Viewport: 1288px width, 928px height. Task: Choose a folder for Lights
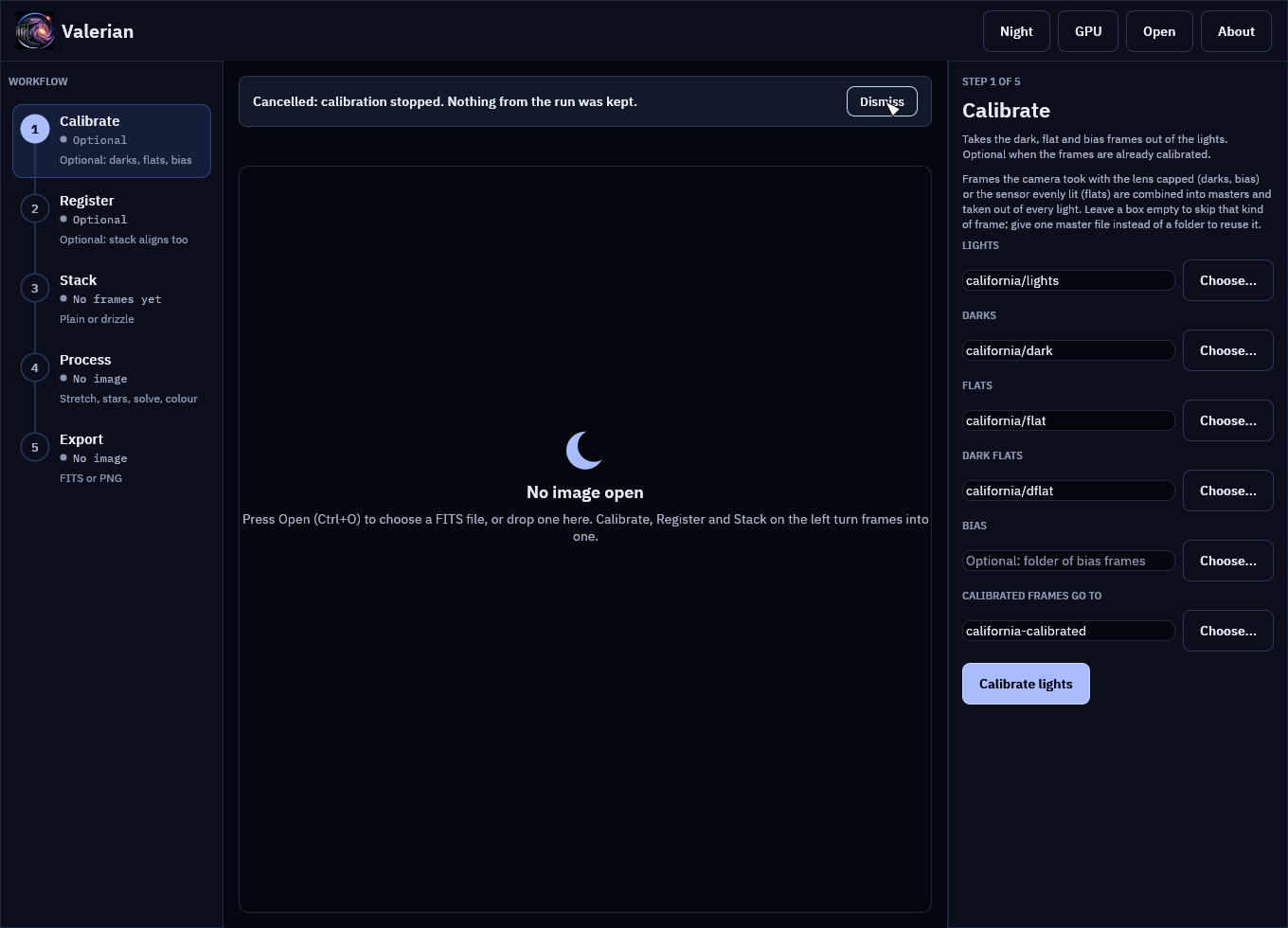[1228, 280]
